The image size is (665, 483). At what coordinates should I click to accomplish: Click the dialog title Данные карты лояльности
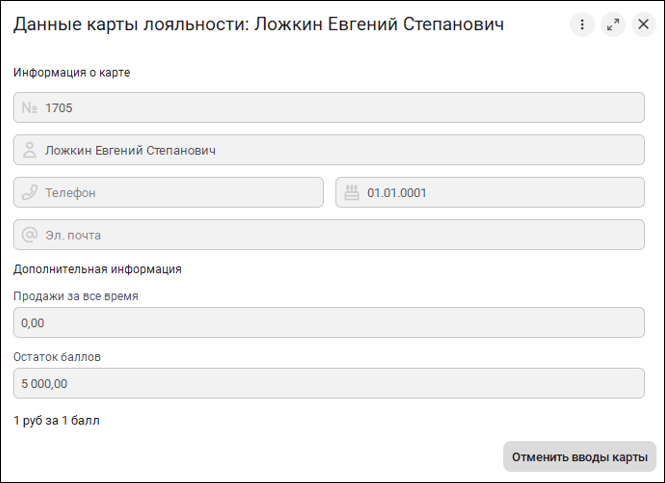[258, 25]
